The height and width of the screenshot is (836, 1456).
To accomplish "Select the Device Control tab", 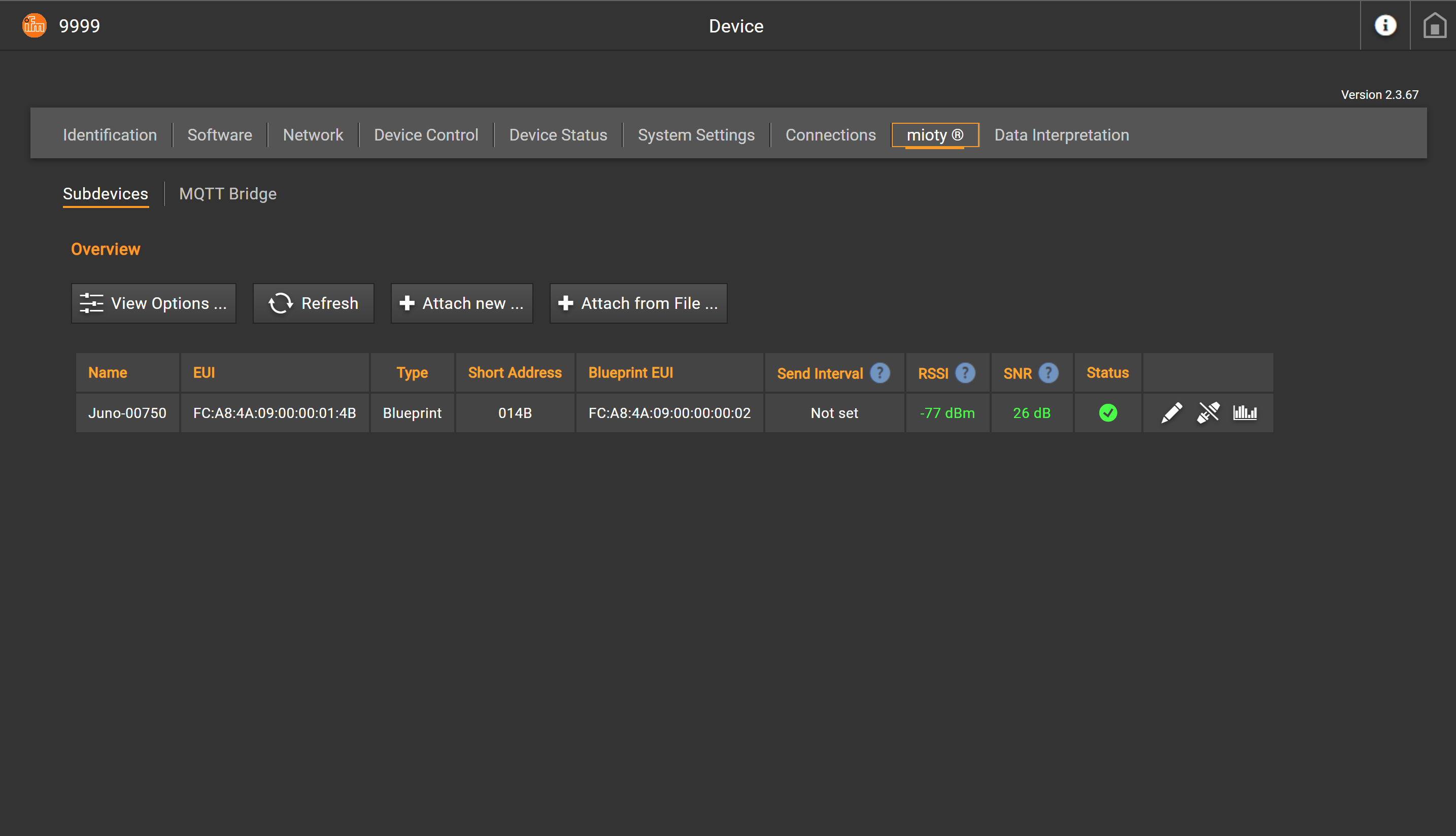I will (x=426, y=135).
